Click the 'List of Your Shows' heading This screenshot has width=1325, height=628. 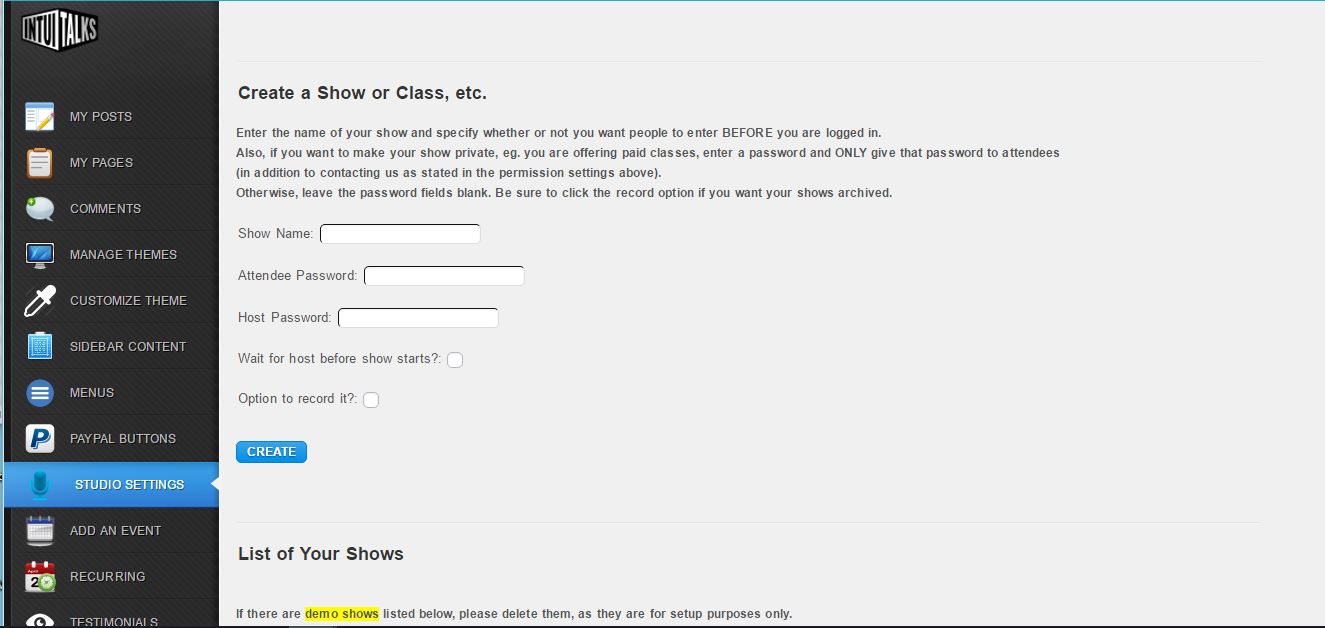321,554
